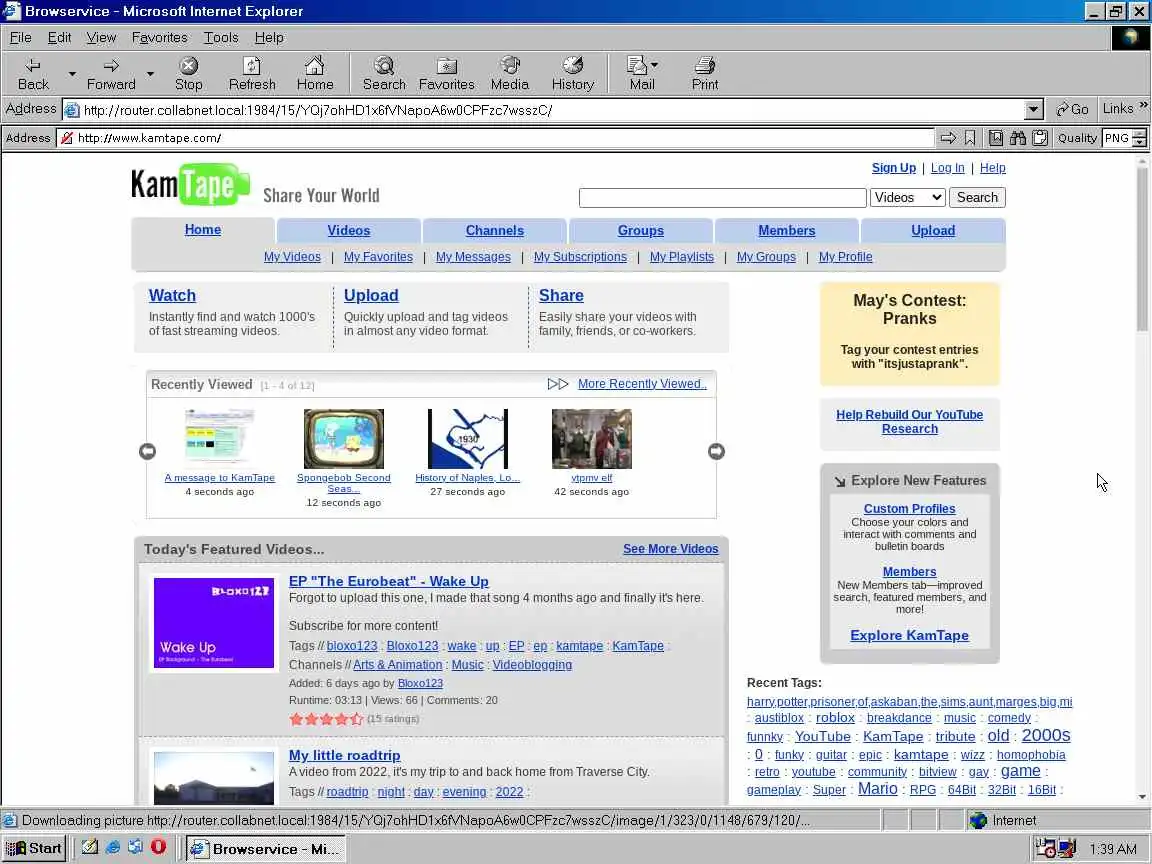Open the Help menu in the menu bar
1152x864 pixels.
pos(269,37)
